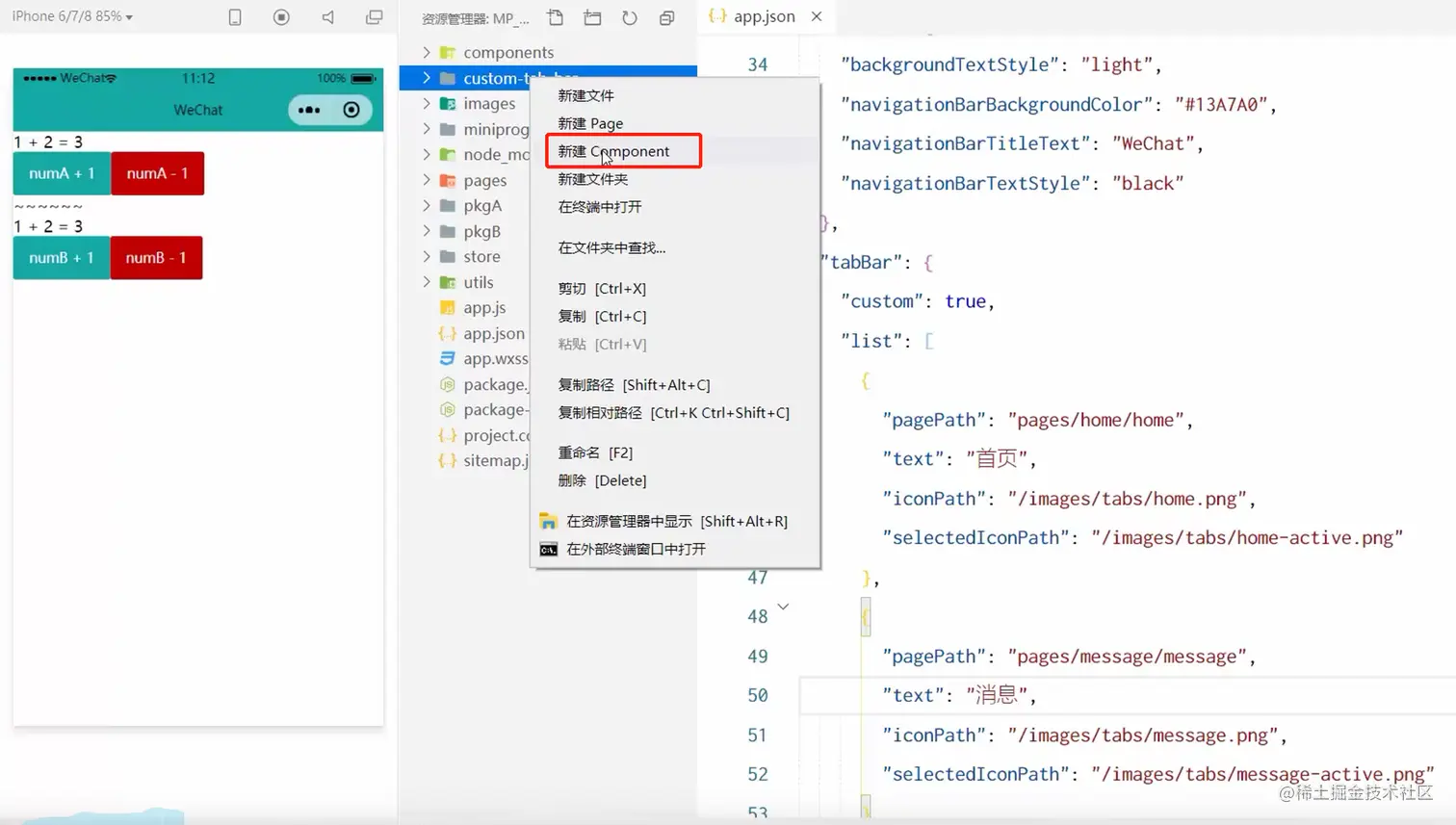Close the app.json editor tab
Viewport: 1456px width, 825px height.
pyautogui.click(x=817, y=16)
